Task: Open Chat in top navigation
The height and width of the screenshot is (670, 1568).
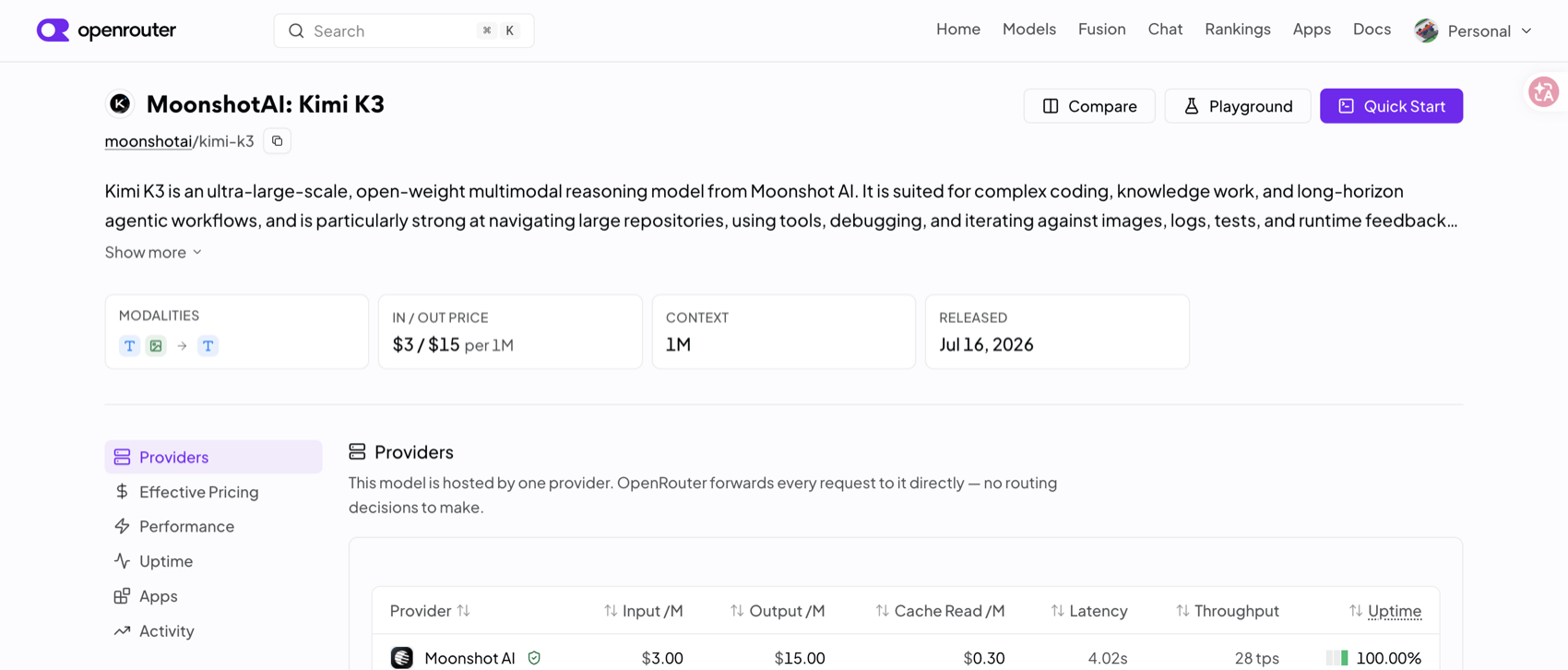Action: pyautogui.click(x=1165, y=30)
